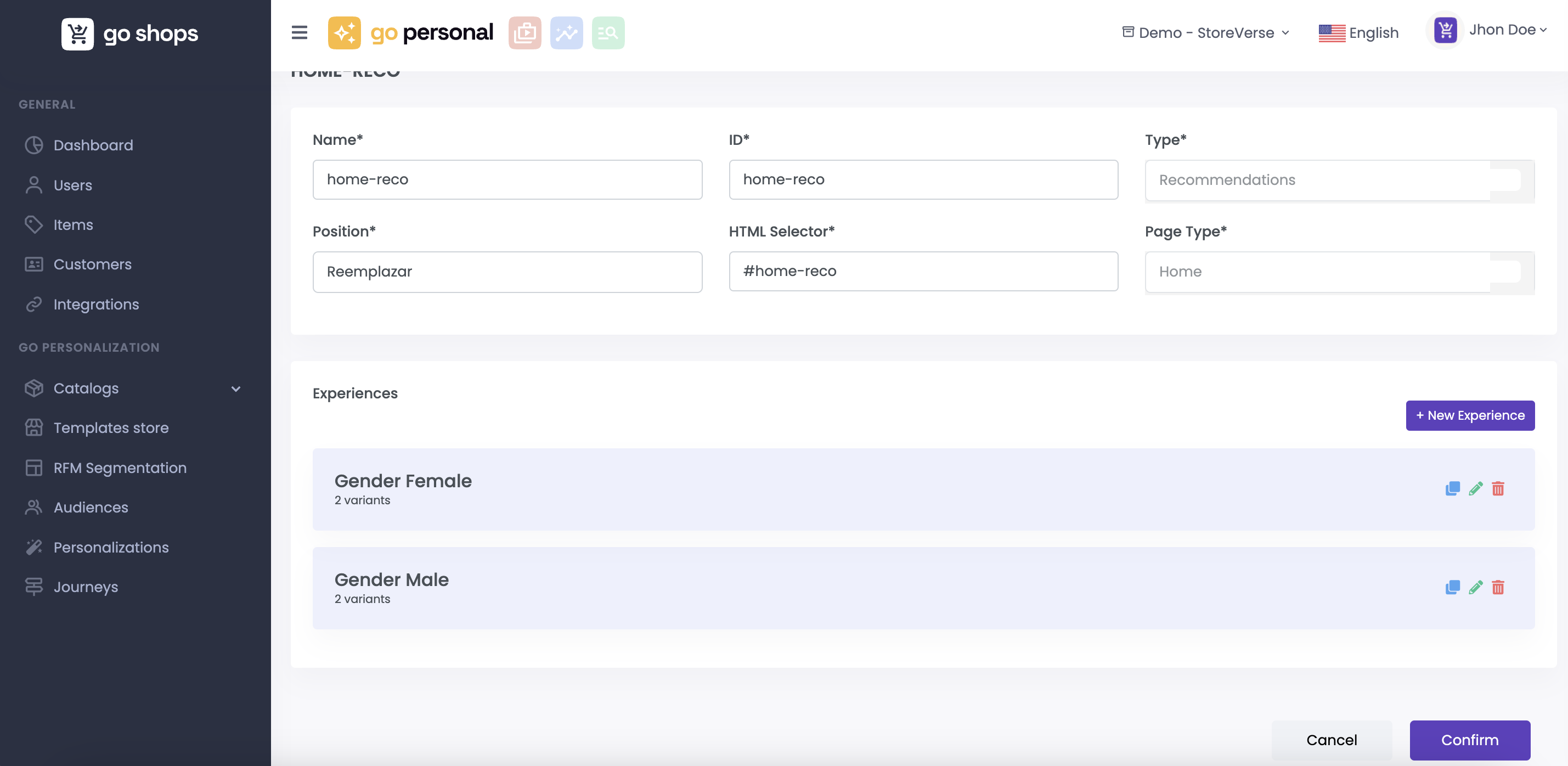Open the Demo - StoreVerse store dropdown

1205,33
